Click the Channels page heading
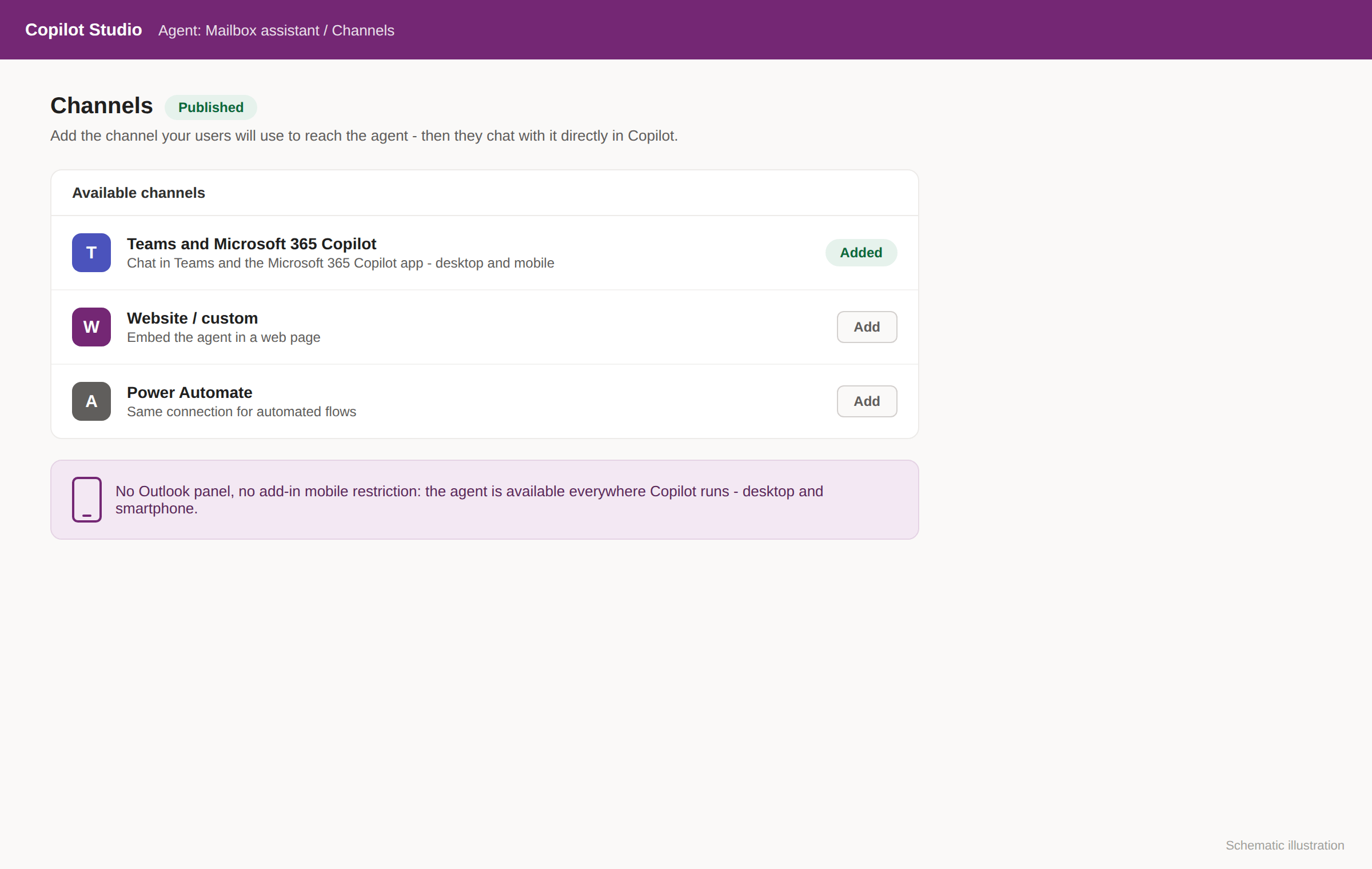The image size is (1372, 869). click(x=102, y=106)
